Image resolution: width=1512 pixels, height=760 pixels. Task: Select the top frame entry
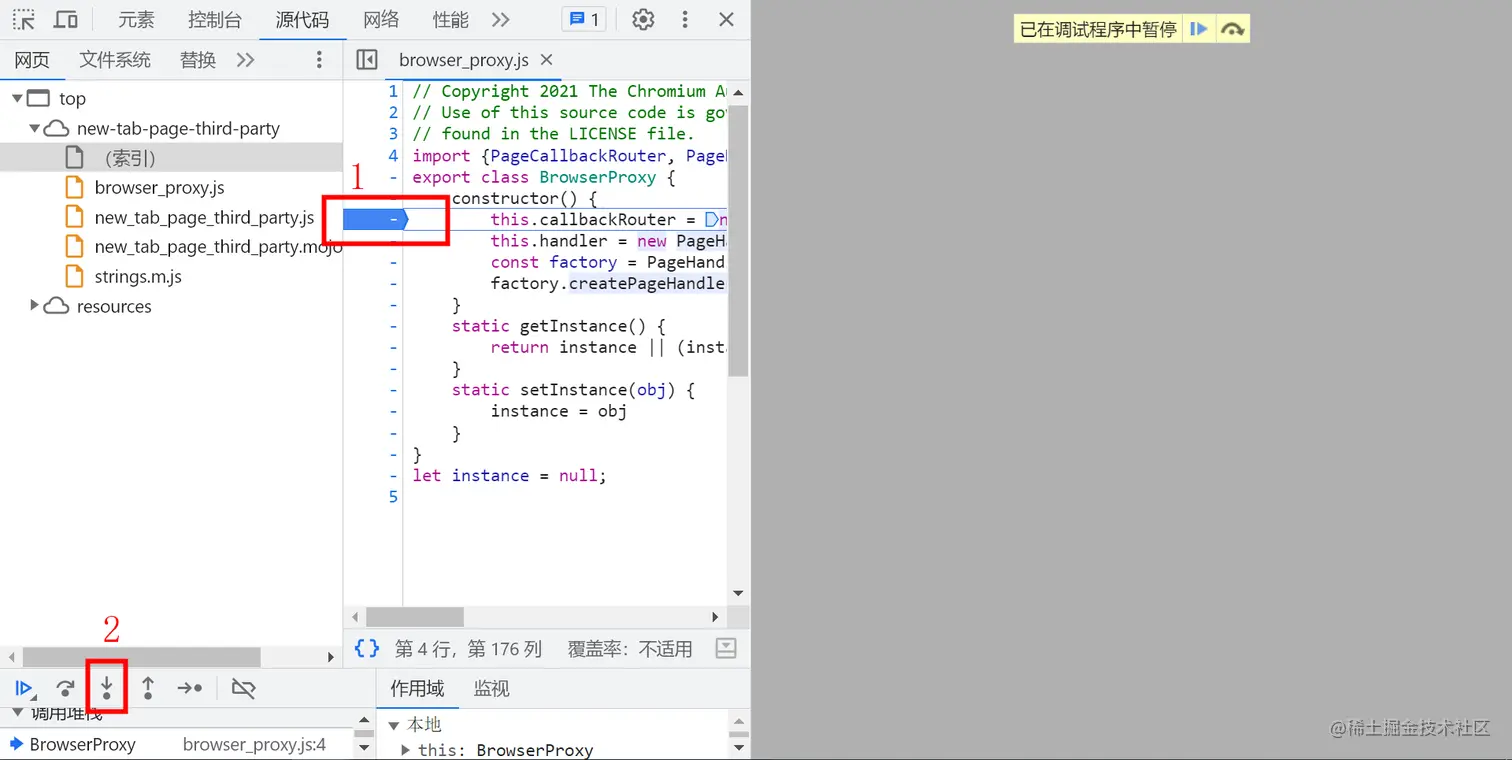coord(72,98)
